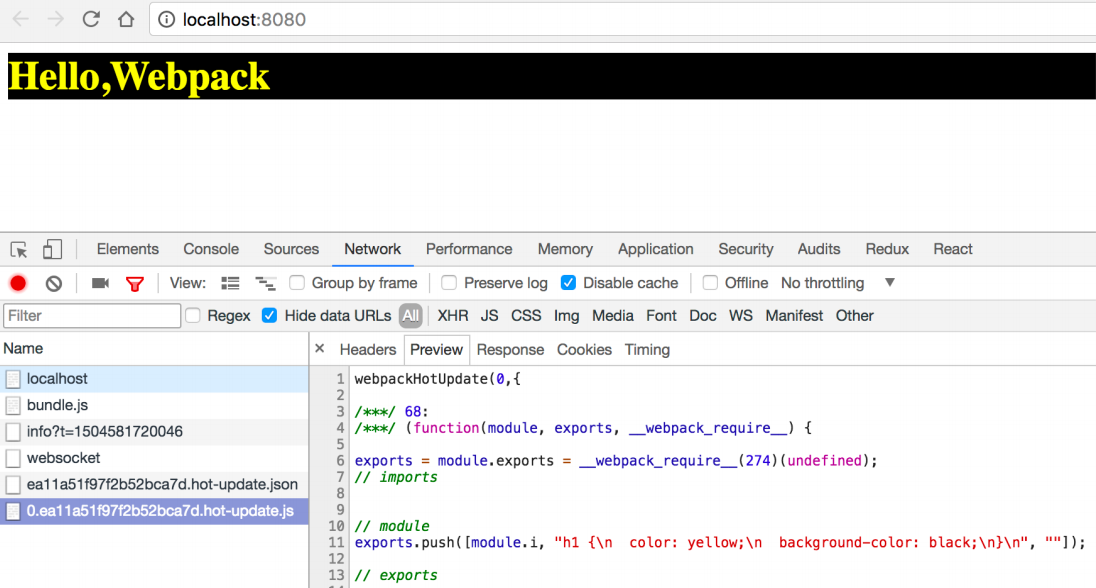Select the localhost request row
The width and height of the screenshot is (1096, 588).
click(154, 379)
